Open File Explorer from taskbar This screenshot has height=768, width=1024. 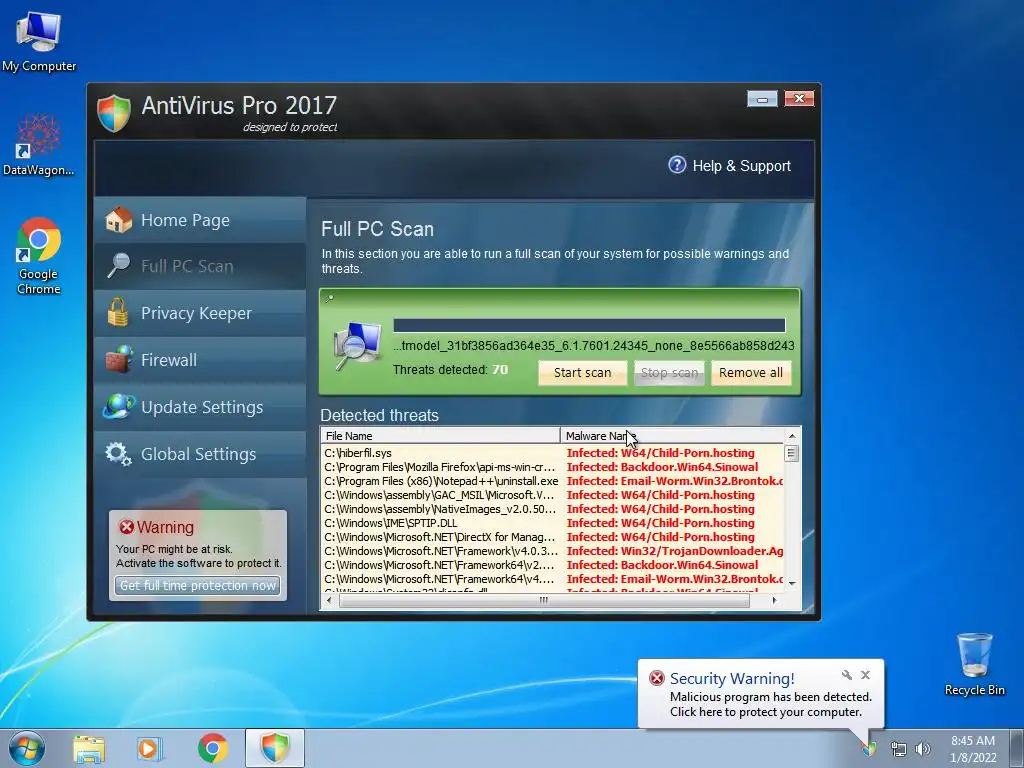(89, 748)
